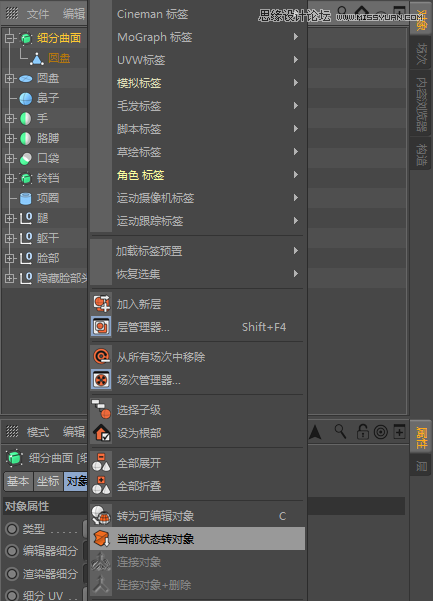Click the 场次管理器 take manager icon
433x601 pixels.
tap(102, 380)
